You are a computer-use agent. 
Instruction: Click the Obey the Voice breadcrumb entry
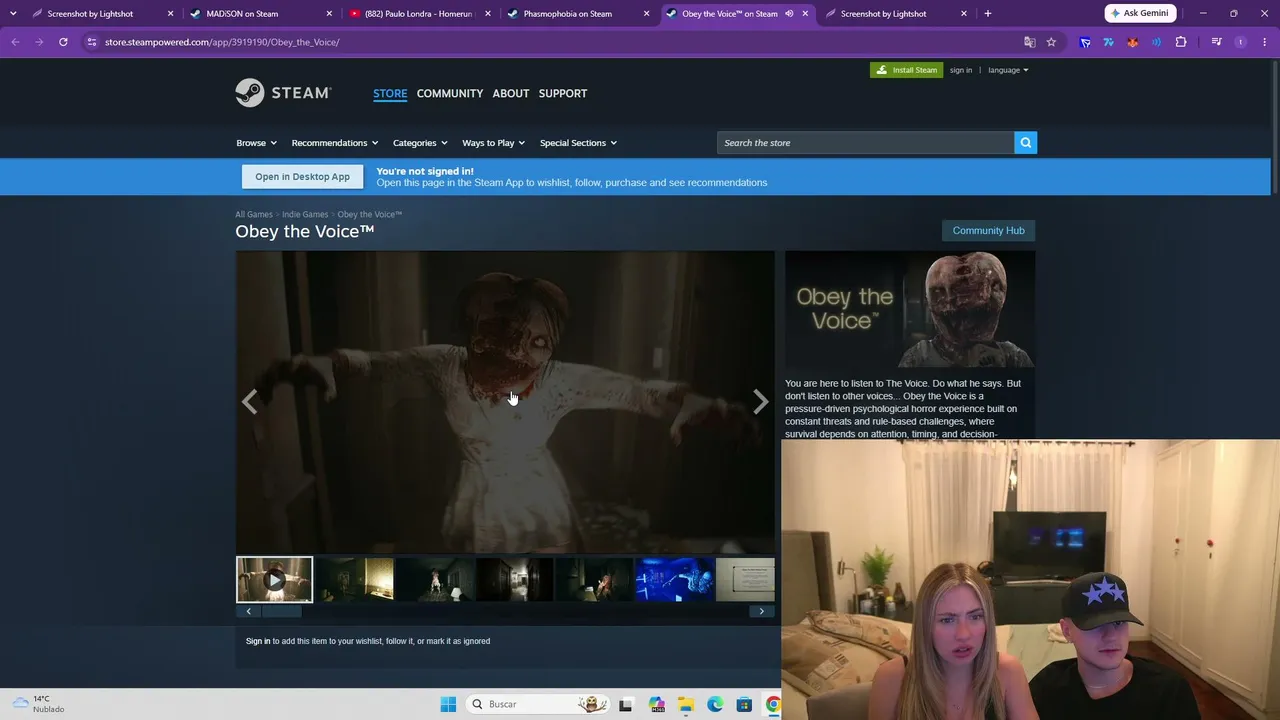click(x=370, y=214)
